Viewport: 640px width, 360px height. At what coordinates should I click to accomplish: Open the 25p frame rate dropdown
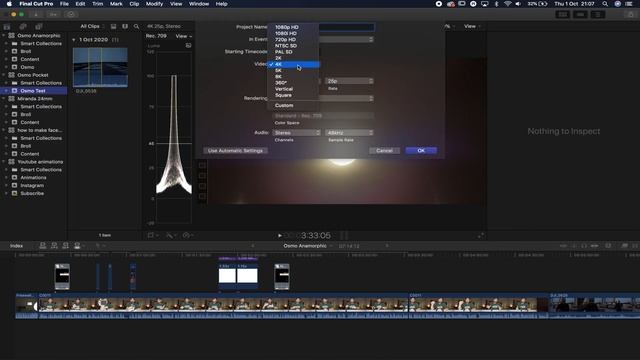[349, 81]
